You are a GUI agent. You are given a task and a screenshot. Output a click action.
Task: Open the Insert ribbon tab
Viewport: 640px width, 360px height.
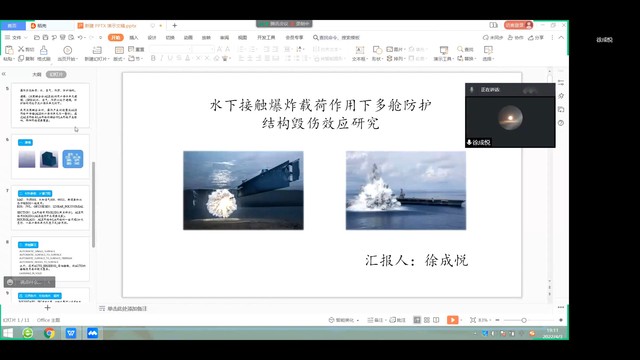[133, 38]
